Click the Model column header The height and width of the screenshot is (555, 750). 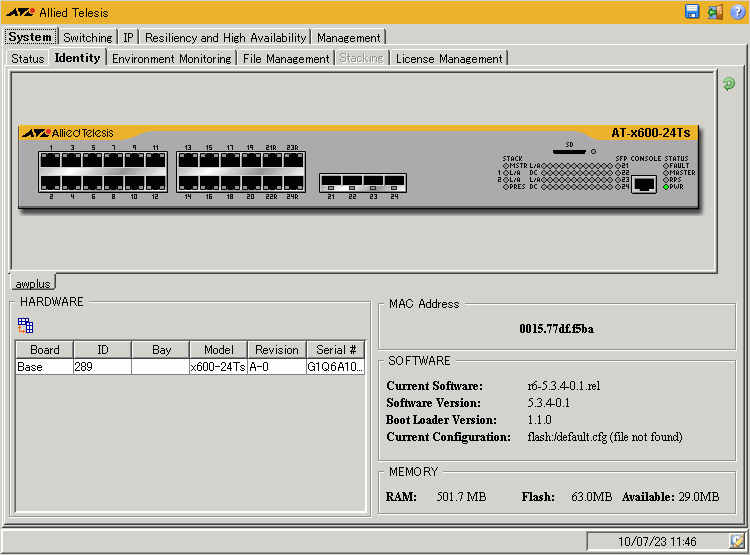219,350
